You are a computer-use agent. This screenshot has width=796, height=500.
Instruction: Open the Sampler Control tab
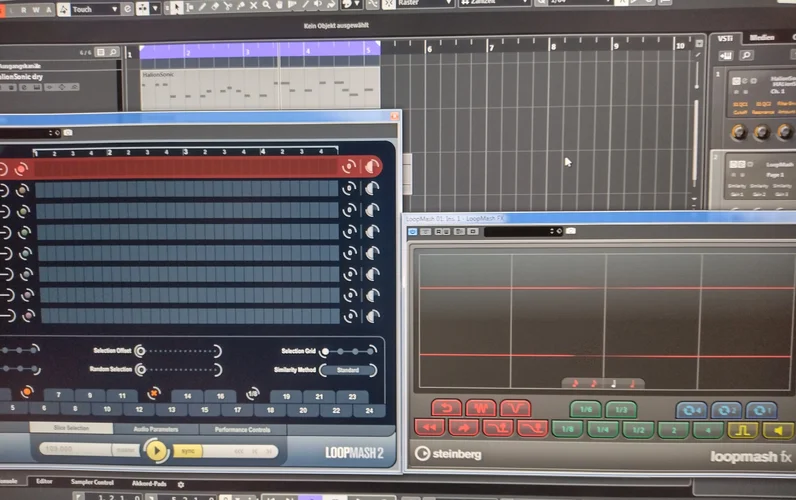pyautogui.click(x=92, y=482)
